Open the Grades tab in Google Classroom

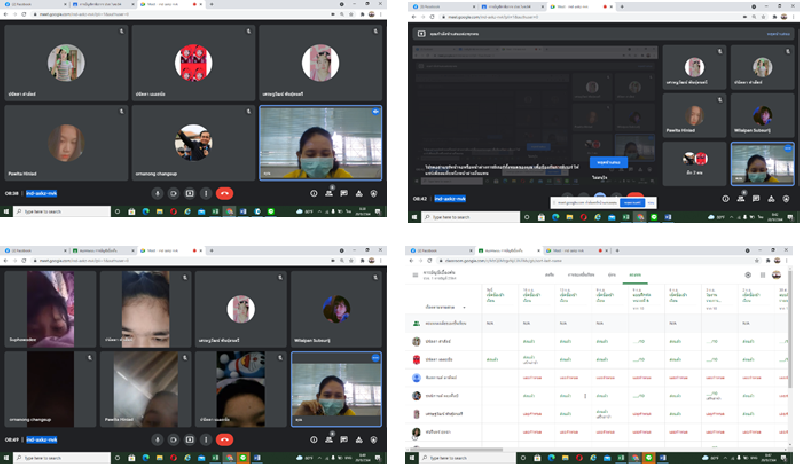tap(635, 274)
